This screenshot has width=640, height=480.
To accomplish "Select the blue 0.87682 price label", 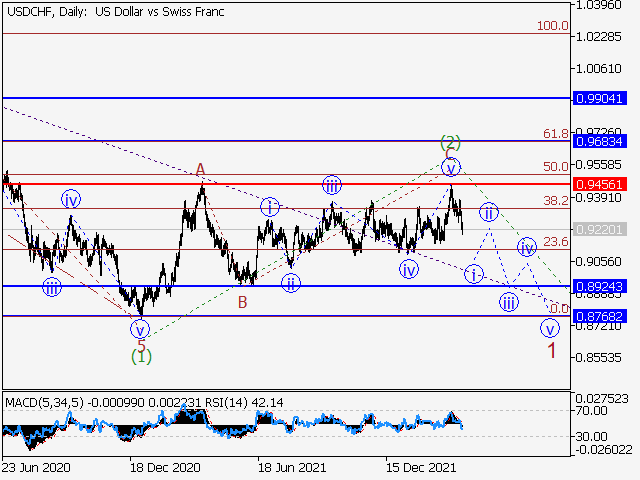I will [599, 316].
